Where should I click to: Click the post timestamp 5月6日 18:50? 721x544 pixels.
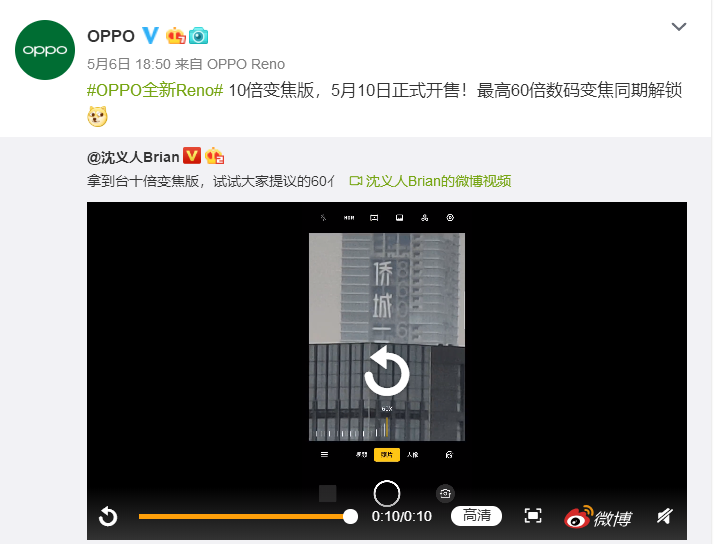pyautogui.click(x=129, y=64)
